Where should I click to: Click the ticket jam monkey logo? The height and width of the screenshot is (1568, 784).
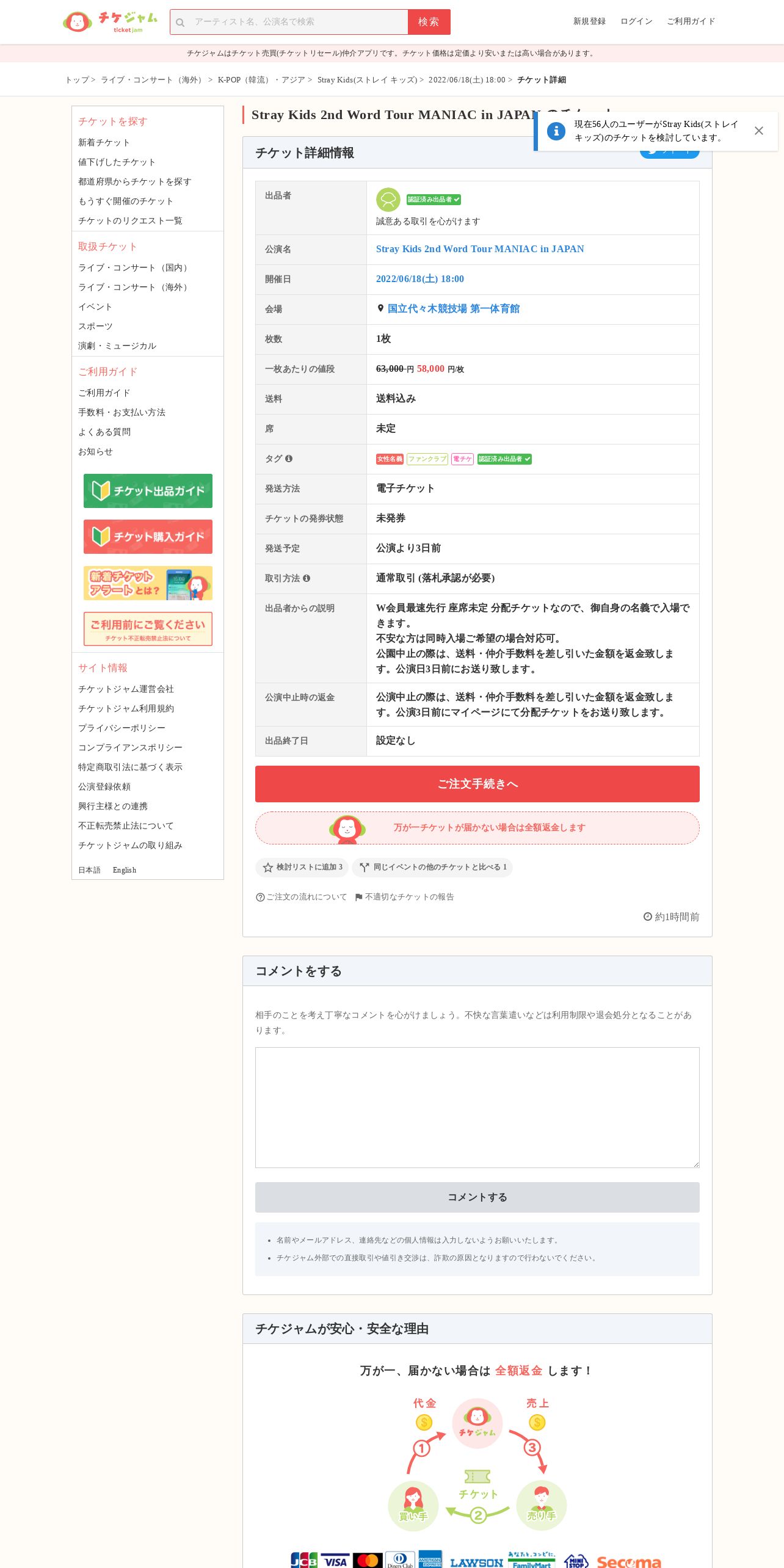click(110, 22)
